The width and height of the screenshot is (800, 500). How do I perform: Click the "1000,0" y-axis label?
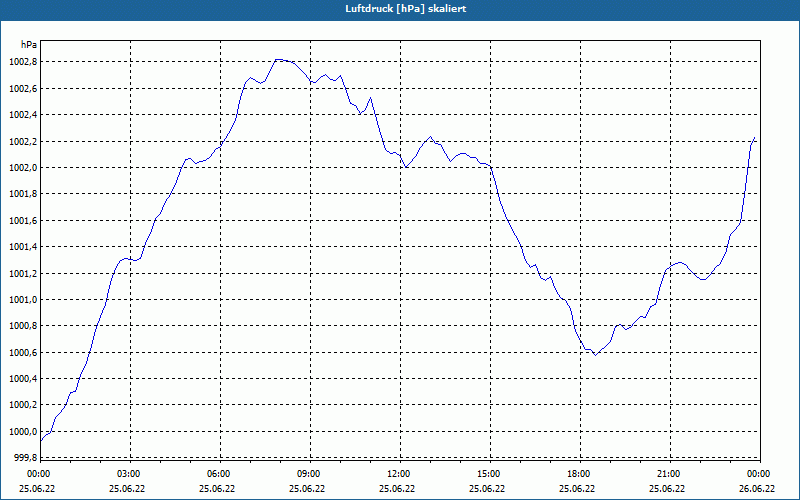pyautogui.click(x=23, y=432)
